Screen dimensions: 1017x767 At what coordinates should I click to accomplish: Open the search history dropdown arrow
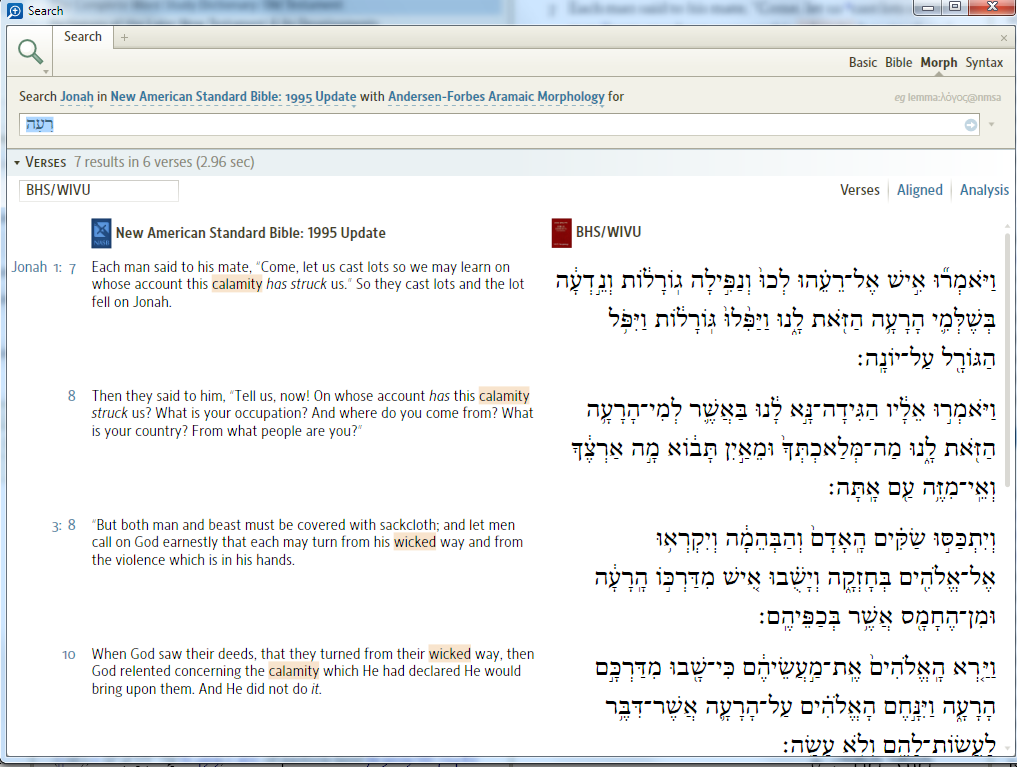pos(991,124)
